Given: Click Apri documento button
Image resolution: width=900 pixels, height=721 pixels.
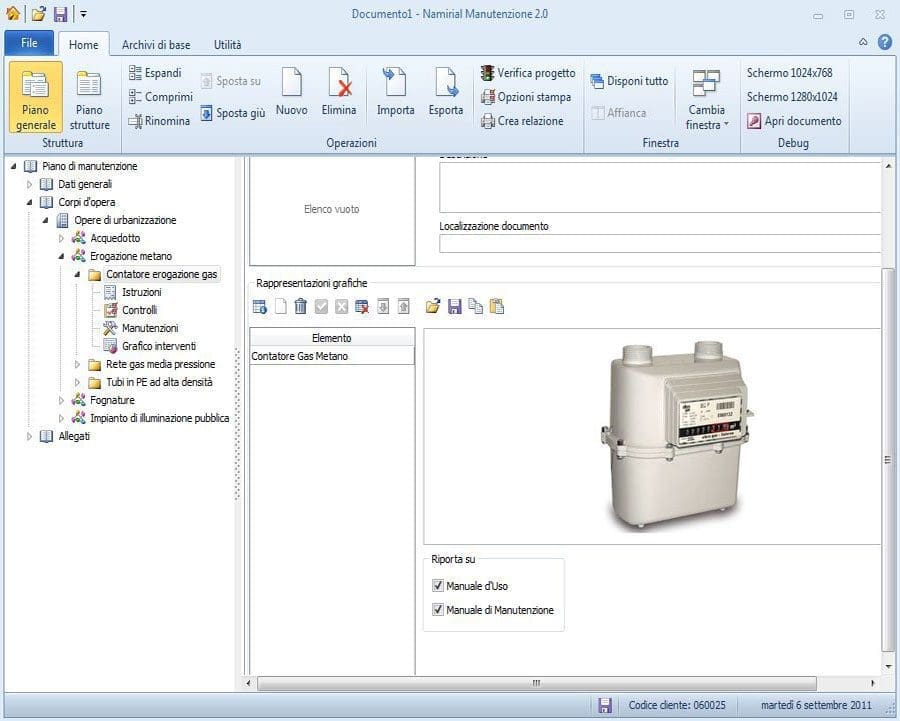Looking at the screenshot, I should pyautogui.click(x=794, y=121).
